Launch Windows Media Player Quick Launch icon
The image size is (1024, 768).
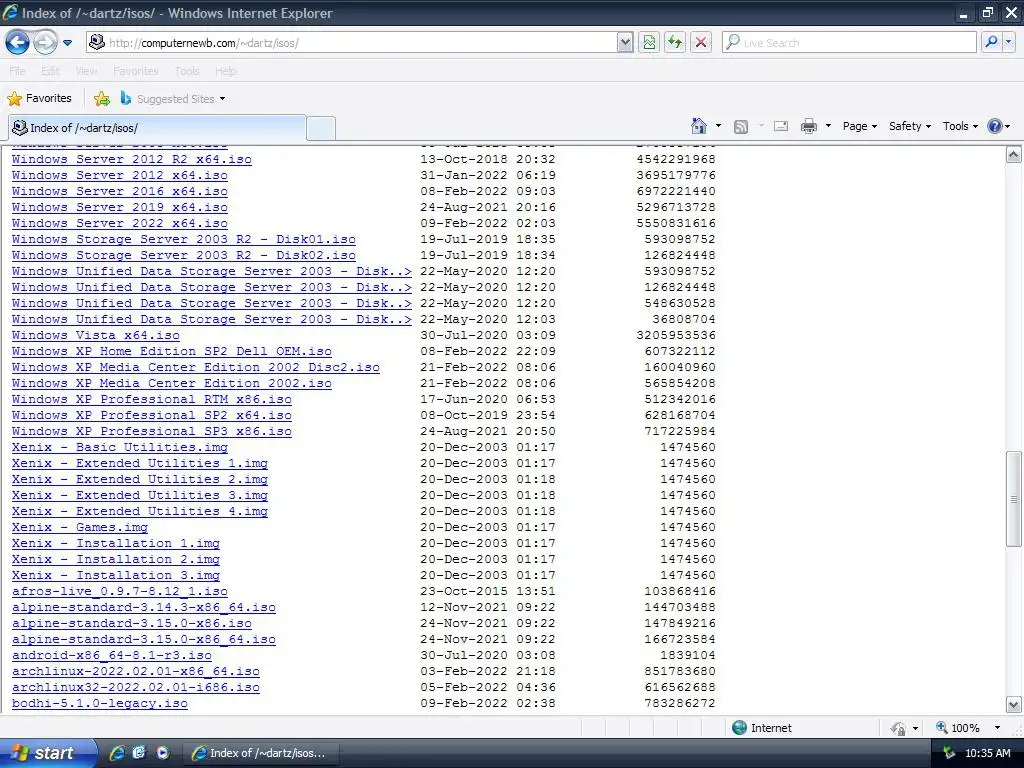162,753
